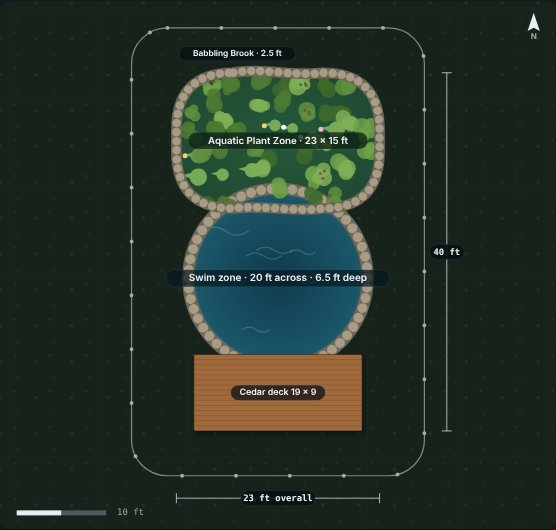Click the white flower dot in plant zone
The height and width of the screenshot is (530, 556).
click(283, 127)
